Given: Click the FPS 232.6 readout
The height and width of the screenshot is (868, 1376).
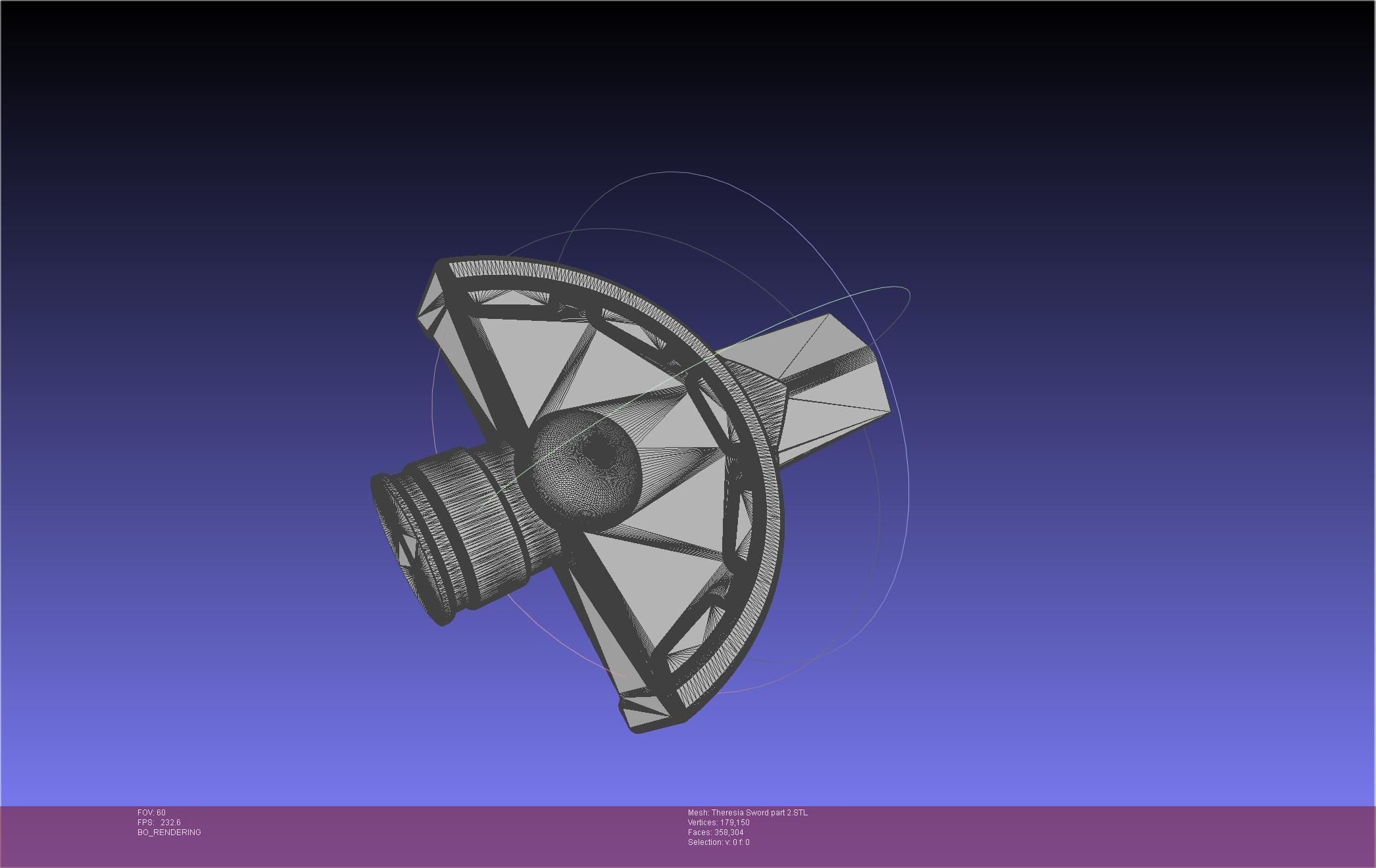Looking at the screenshot, I should click(159, 823).
